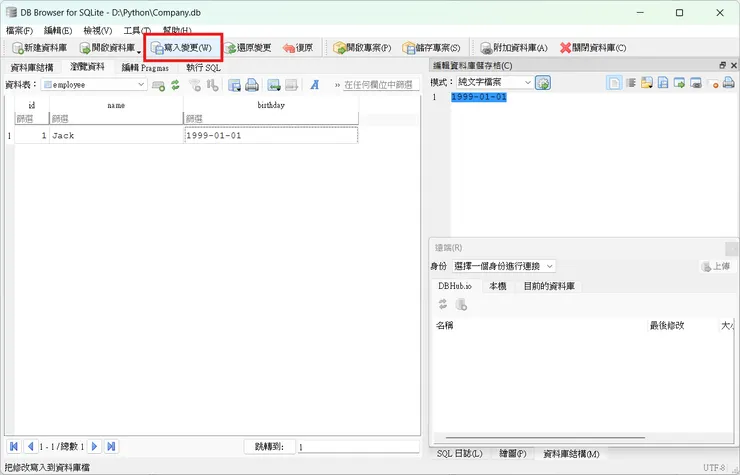Click the birthday column header
This screenshot has width=740, height=475.
tap(271, 105)
